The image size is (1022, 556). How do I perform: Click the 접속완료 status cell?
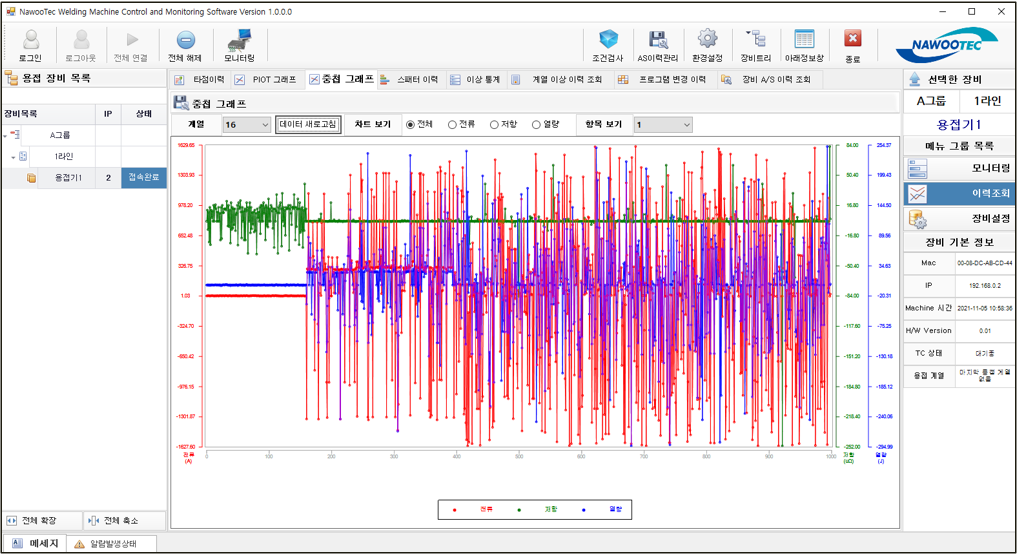pos(143,178)
